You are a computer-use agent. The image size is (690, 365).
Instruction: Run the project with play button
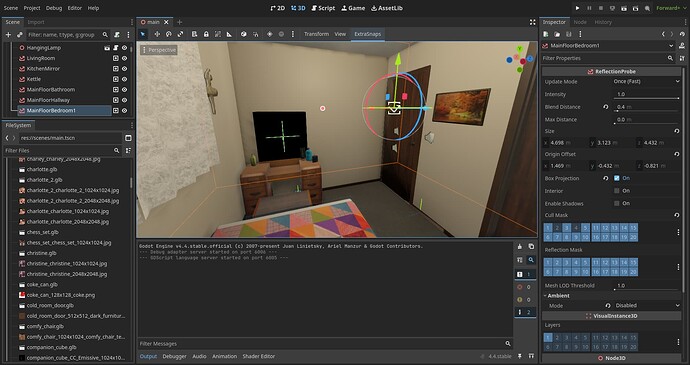pos(577,8)
